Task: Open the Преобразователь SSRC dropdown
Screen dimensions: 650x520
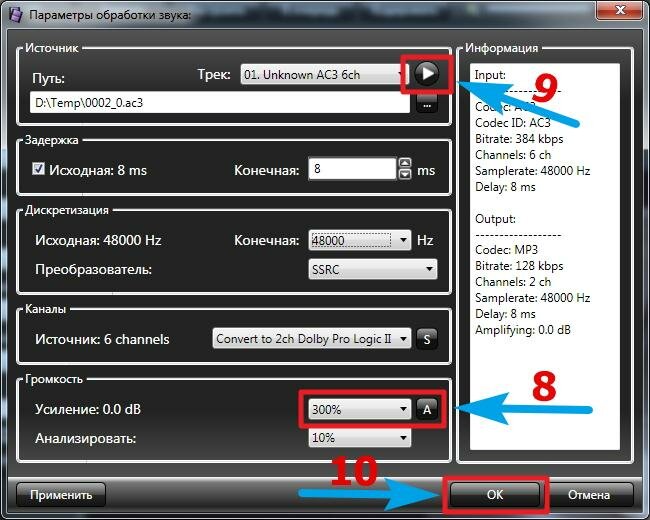Action: pos(373,269)
